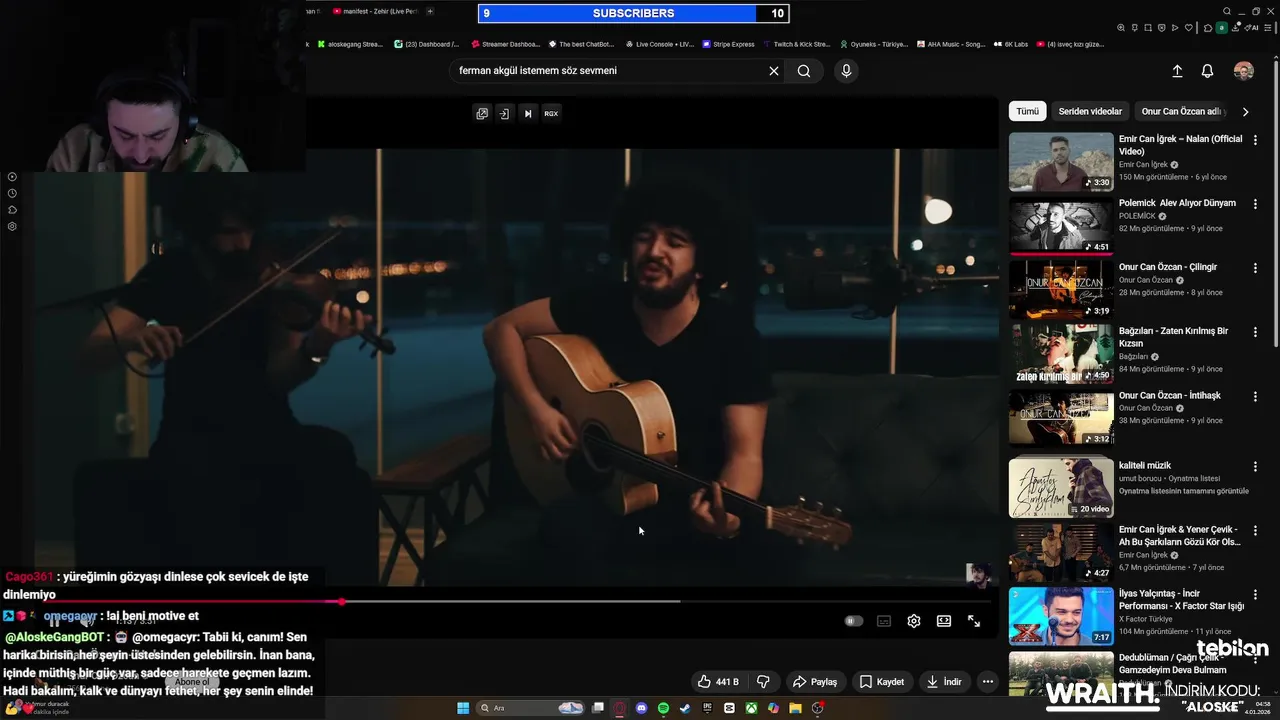Open the Streamer Dashboard bookmark
The image size is (1280, 720).
click(x=505, y=44)
